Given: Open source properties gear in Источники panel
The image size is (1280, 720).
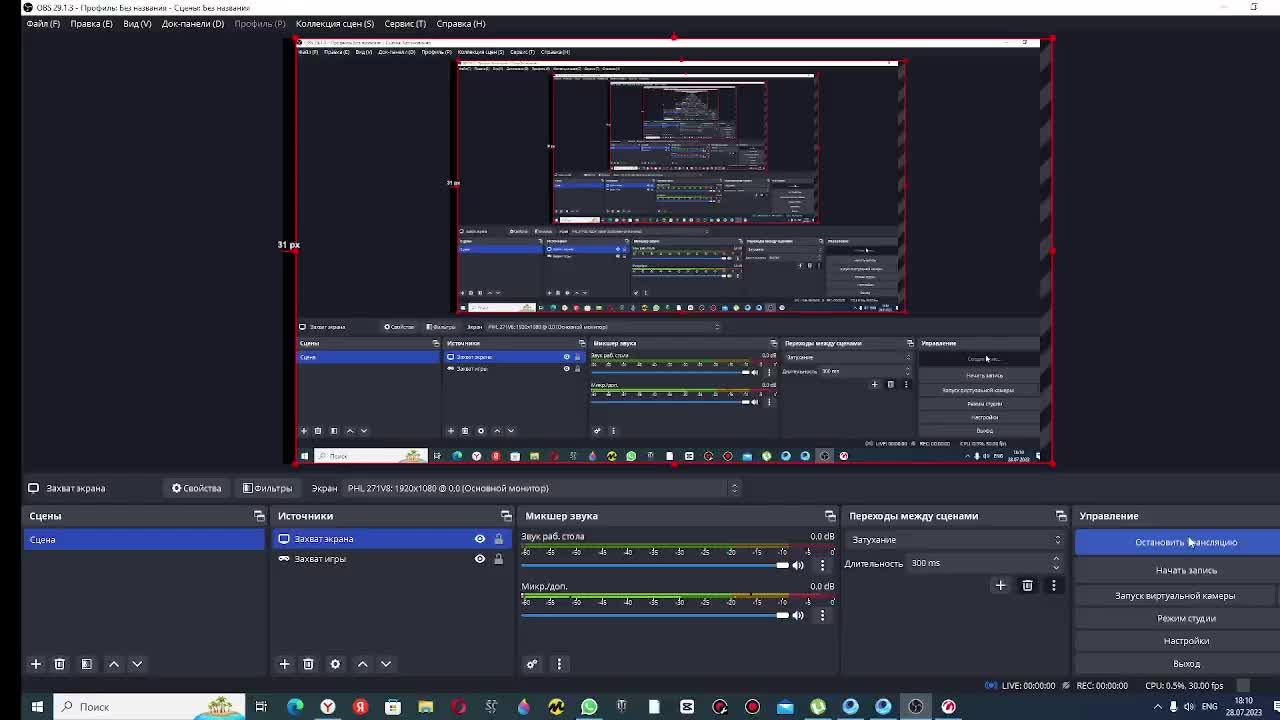Looking at the screenshot, I should (x=335, y=664).
